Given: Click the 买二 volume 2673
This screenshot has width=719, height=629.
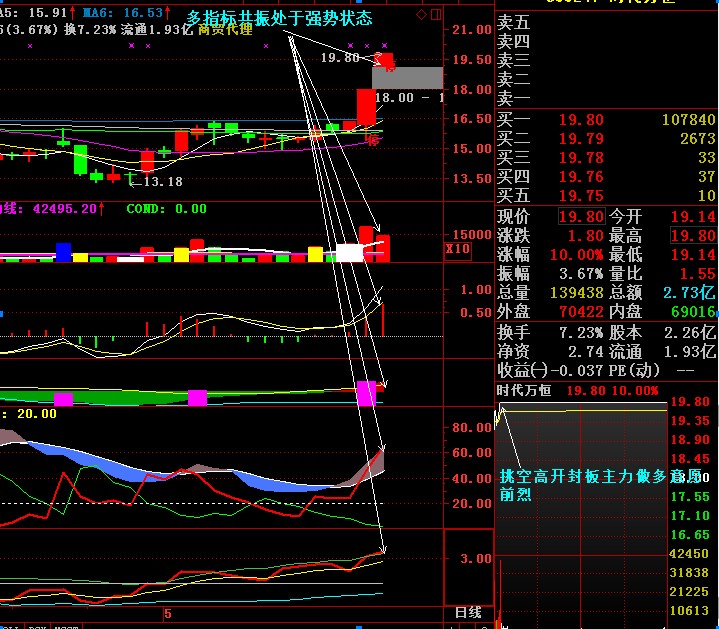Looking at the screenshot, I should click(x=698, y=139).
